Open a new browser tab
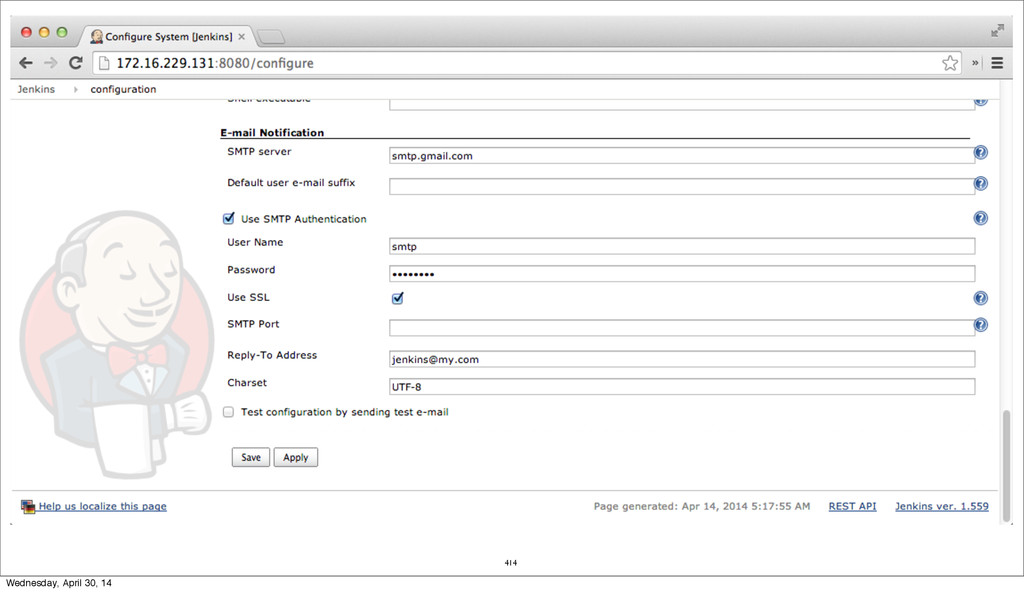This screenshot has width=1024, height=592. click(x=270, y=37)
